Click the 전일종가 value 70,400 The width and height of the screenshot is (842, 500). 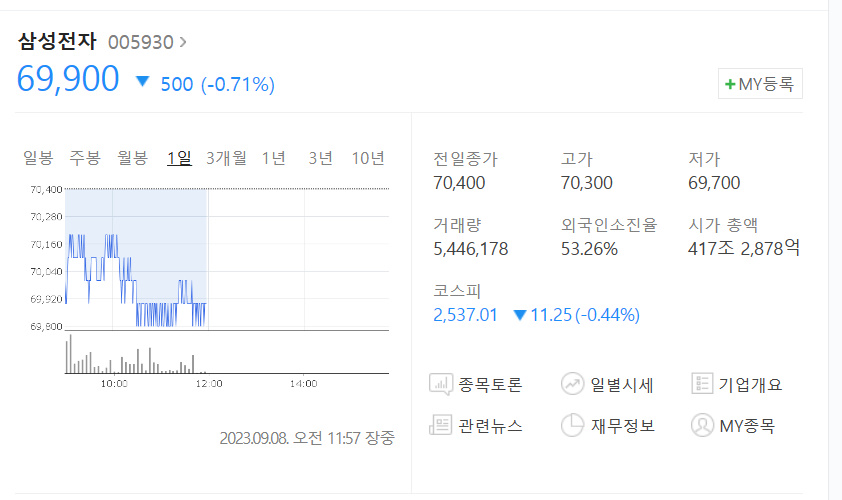click(459, 183)
